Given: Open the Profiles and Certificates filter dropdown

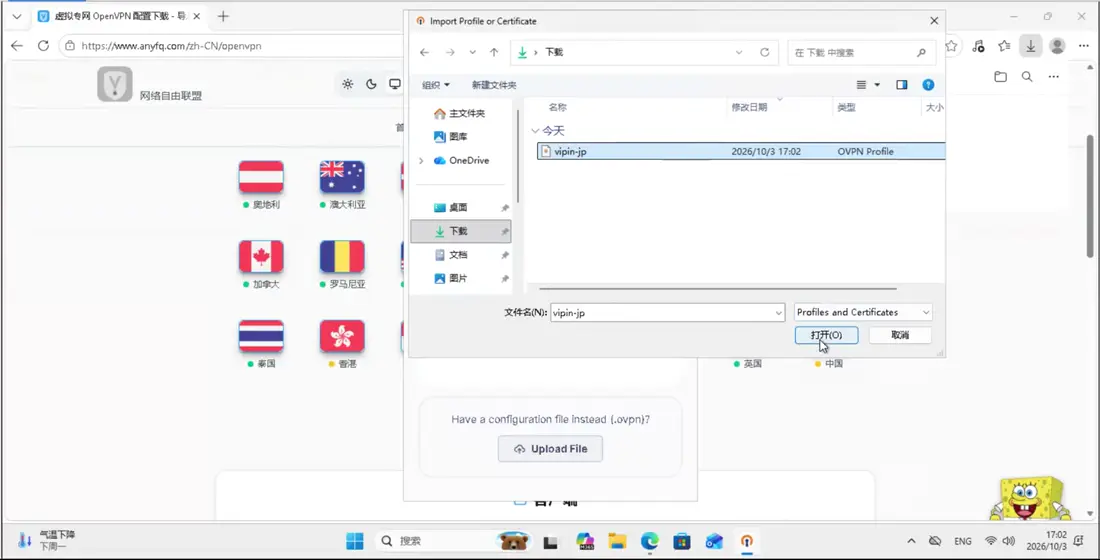Looking at the screenshot, I should pos(863,312).
